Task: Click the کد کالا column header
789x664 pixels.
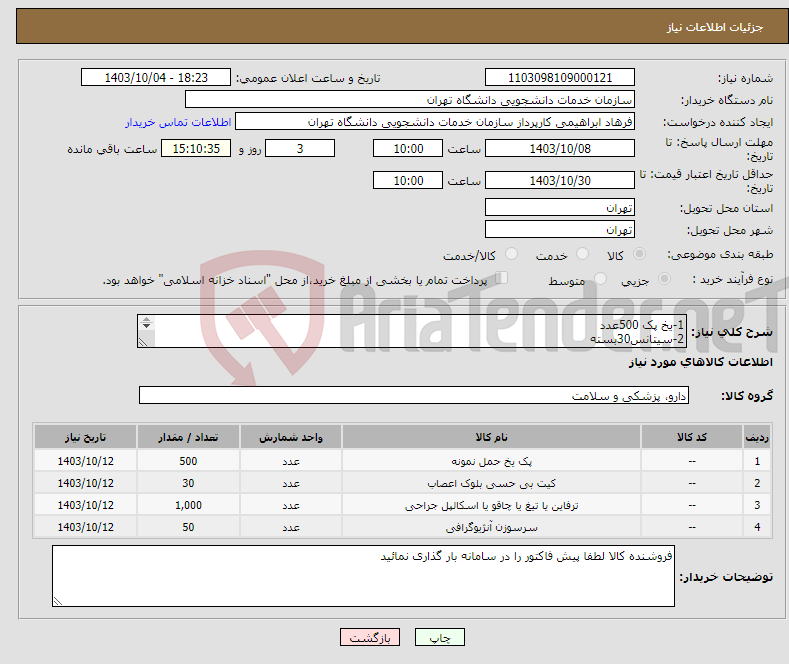Action: (692, 437)
